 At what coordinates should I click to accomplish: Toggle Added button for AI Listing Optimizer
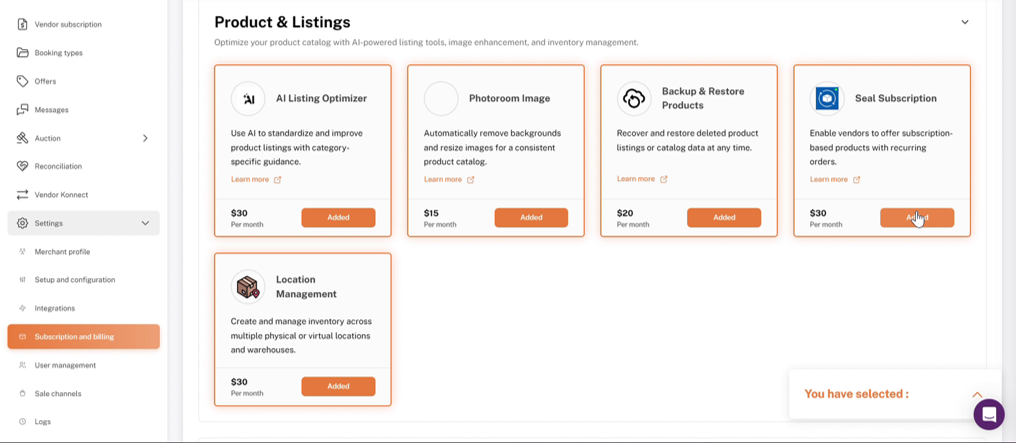338,218
